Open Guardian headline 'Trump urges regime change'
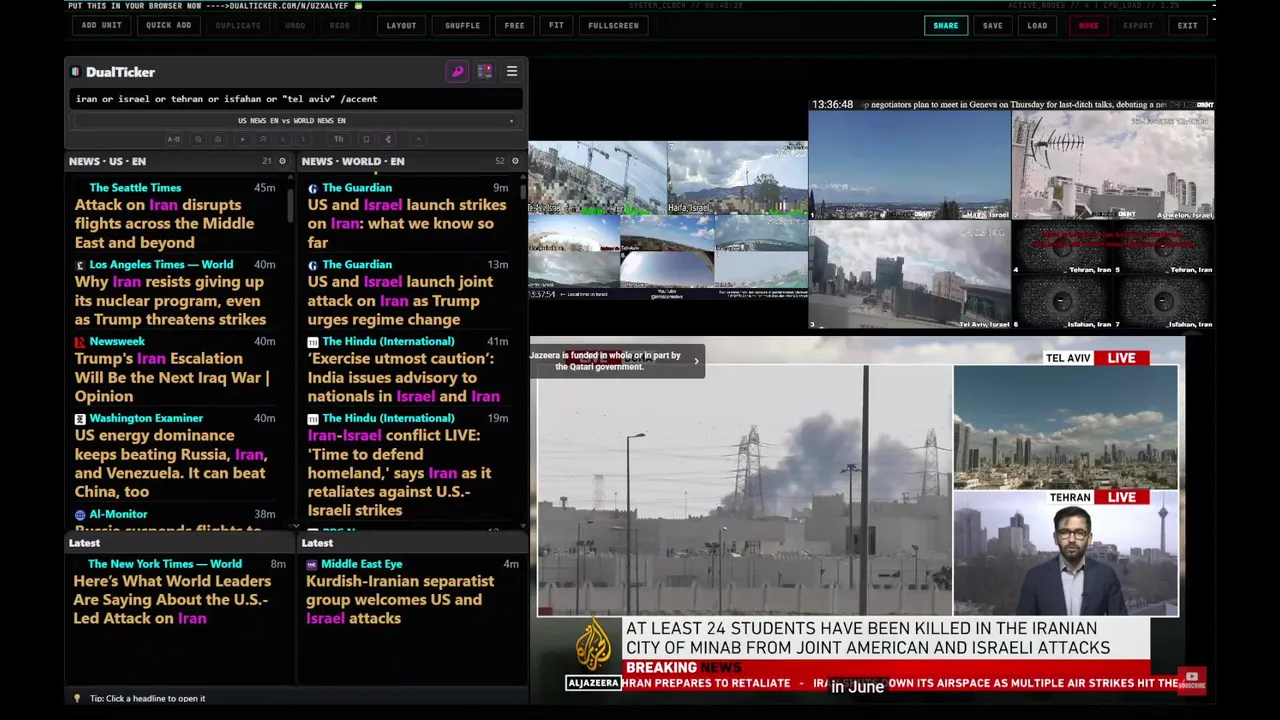The width and height of the screenshot is (1280, 720). tap(400, 301)
